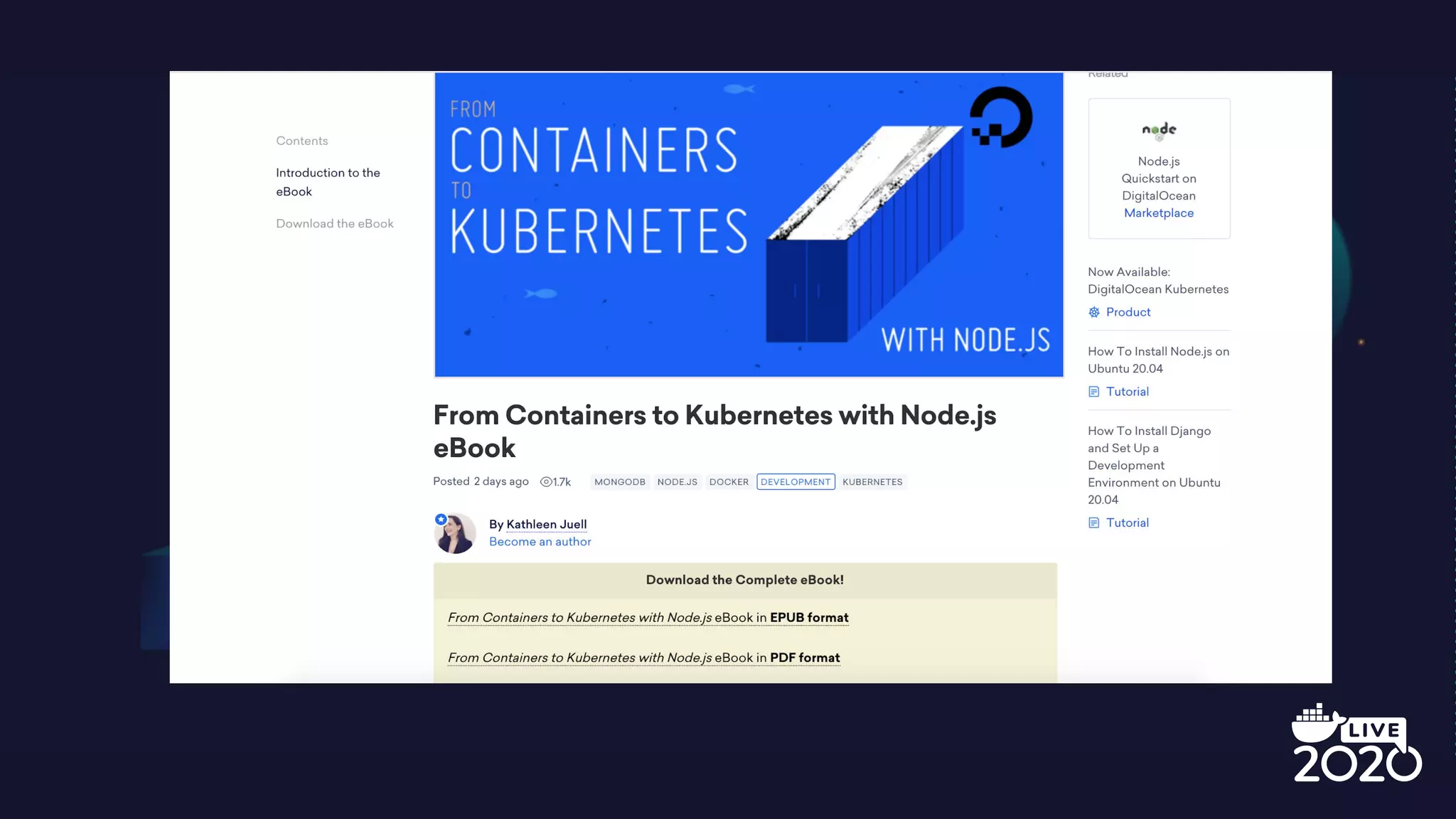Select the KUBERNETES tag
The image size is (1456, 819).
click(872, 482)
